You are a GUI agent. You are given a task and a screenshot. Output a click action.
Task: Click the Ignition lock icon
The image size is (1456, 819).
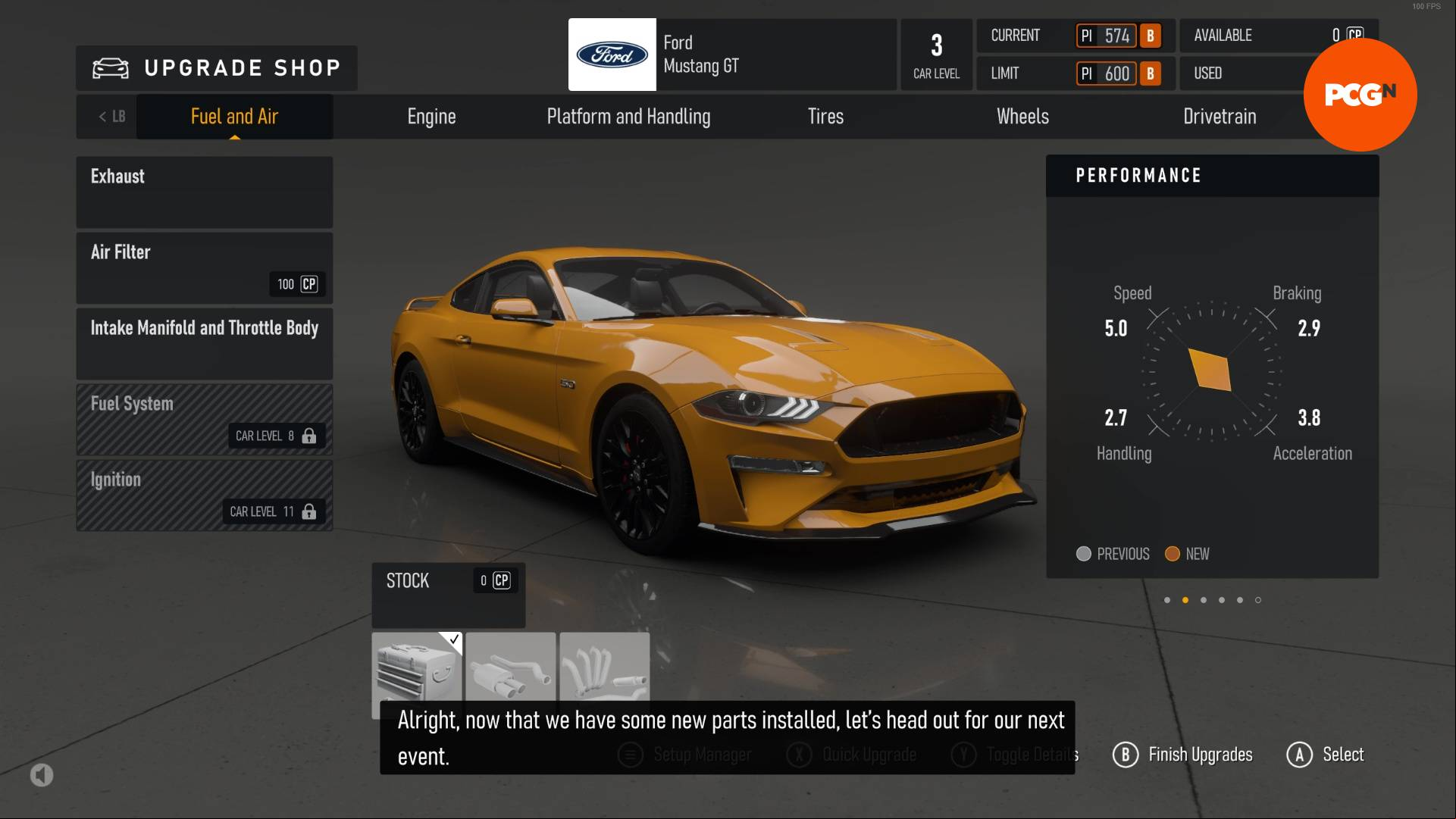point(309,511)
